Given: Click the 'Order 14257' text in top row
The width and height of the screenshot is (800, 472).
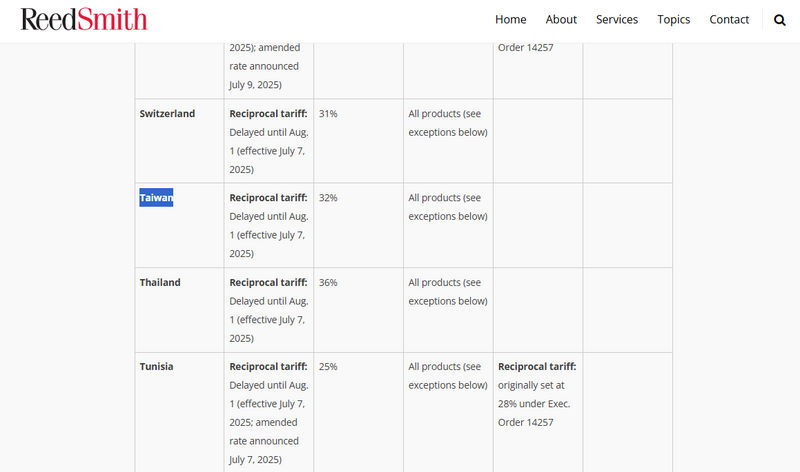Looking at the screenshot, I should [526, 47].
